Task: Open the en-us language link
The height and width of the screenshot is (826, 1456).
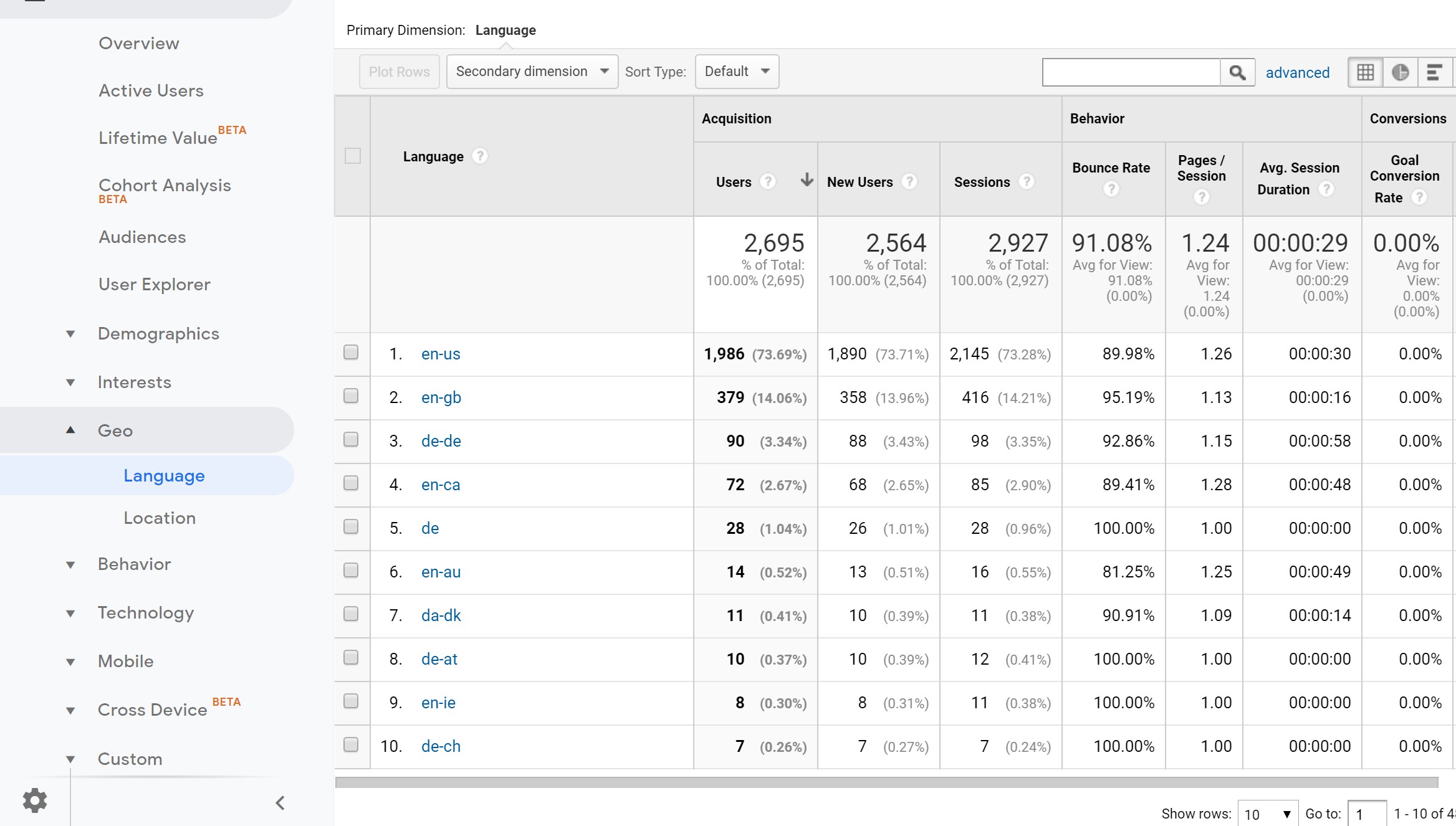Action: point(441,354)
